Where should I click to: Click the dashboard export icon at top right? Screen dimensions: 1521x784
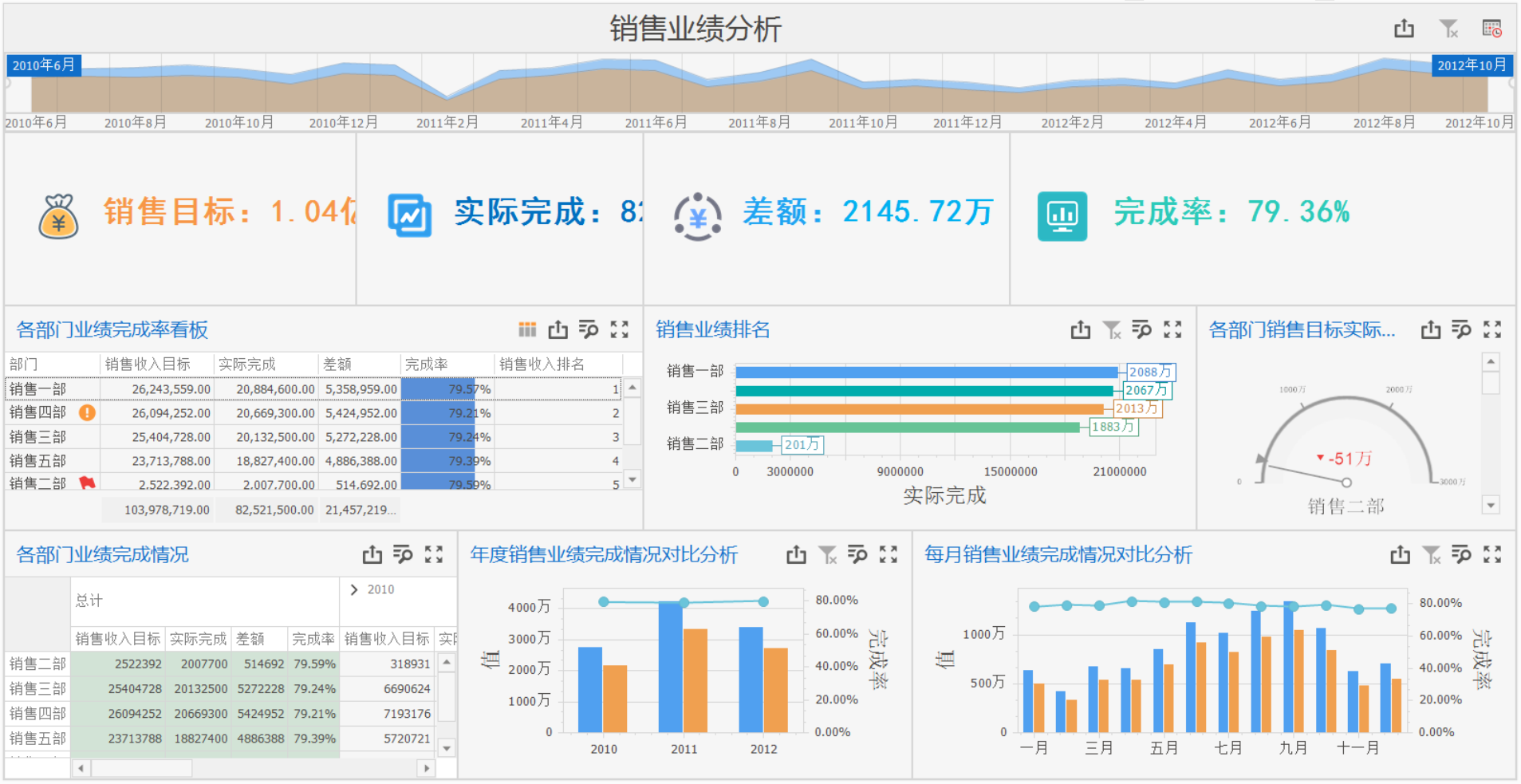click(1404, 30)
